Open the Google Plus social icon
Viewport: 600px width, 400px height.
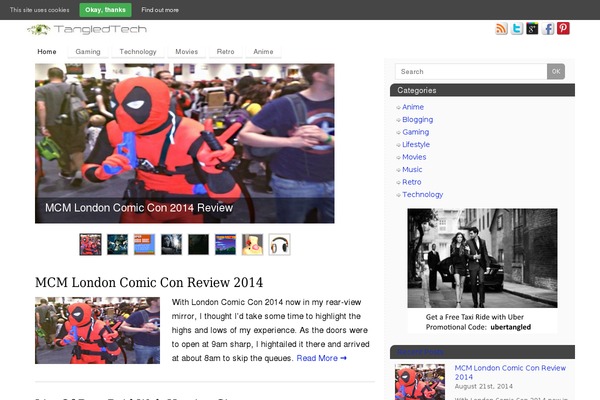coord(532,29)
